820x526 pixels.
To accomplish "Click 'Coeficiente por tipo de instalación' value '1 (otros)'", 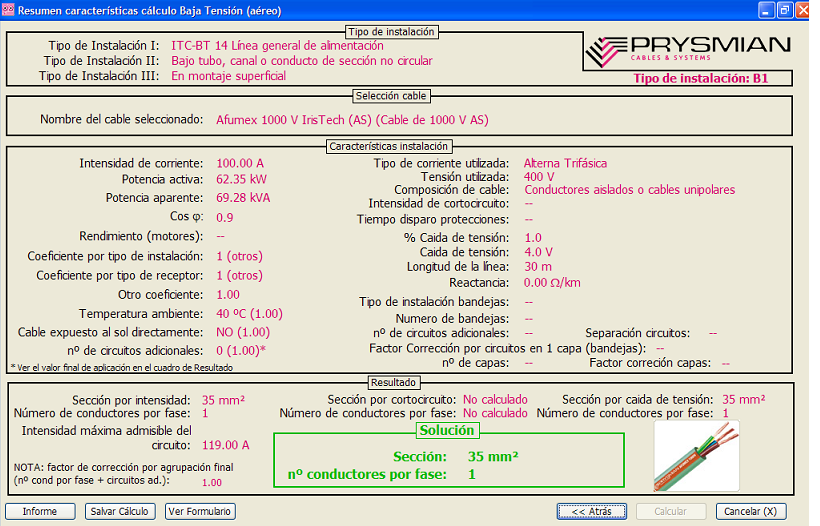I will [240, 256].
